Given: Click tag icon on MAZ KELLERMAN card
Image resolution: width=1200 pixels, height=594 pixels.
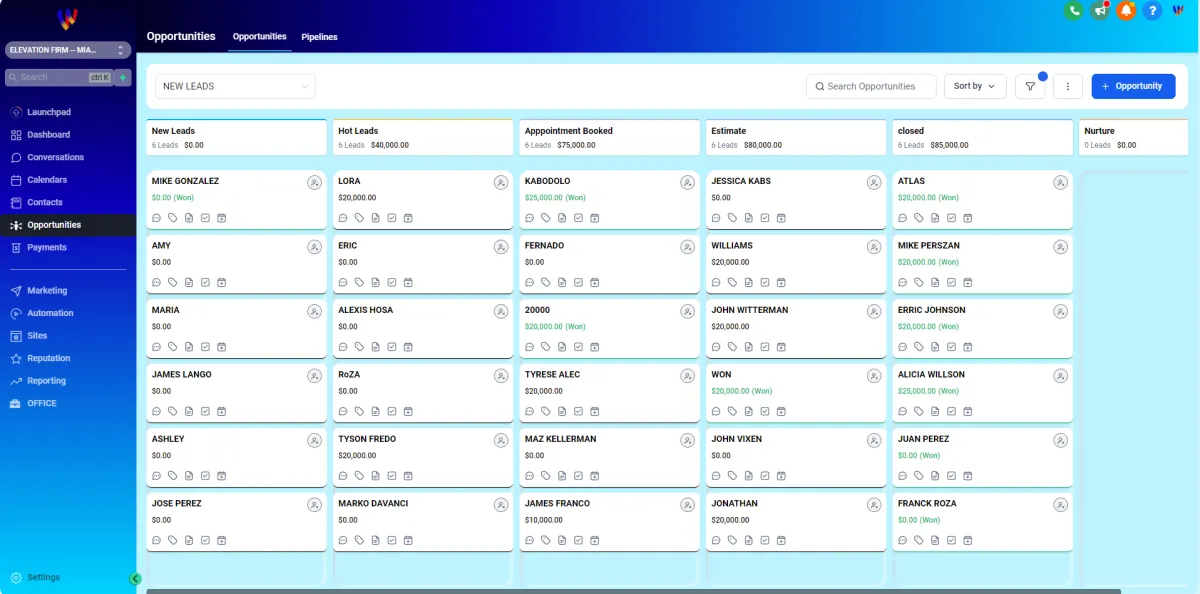Looking at the screenshot, I should [546, 475].
